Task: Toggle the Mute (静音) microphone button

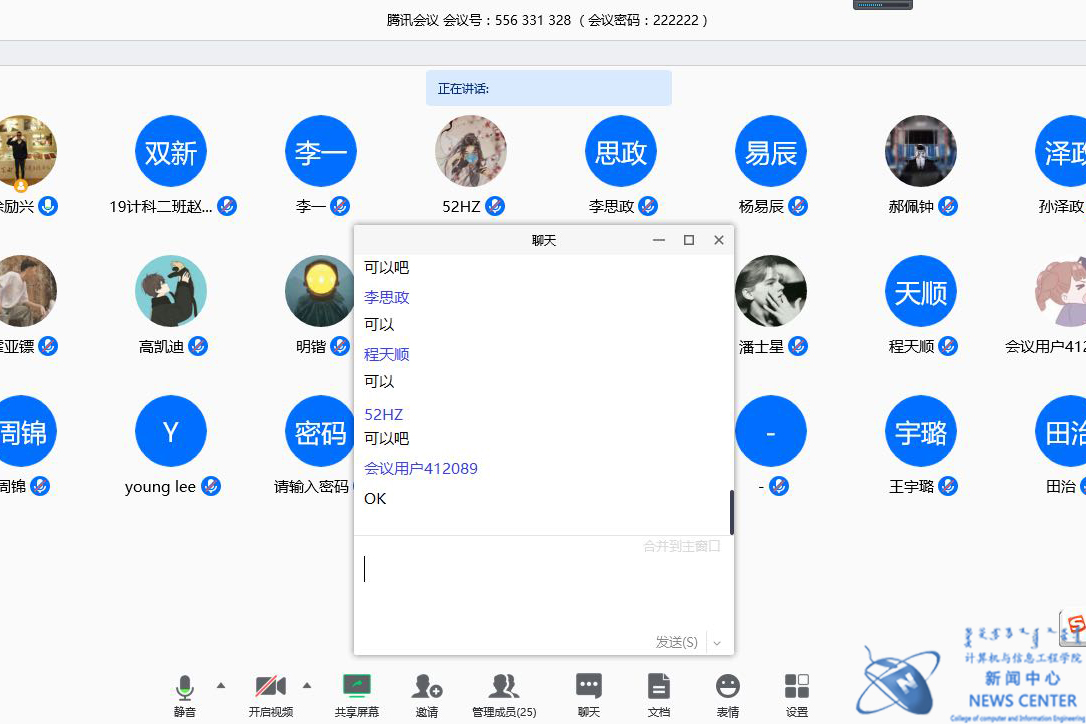Action: click(185, 686)
